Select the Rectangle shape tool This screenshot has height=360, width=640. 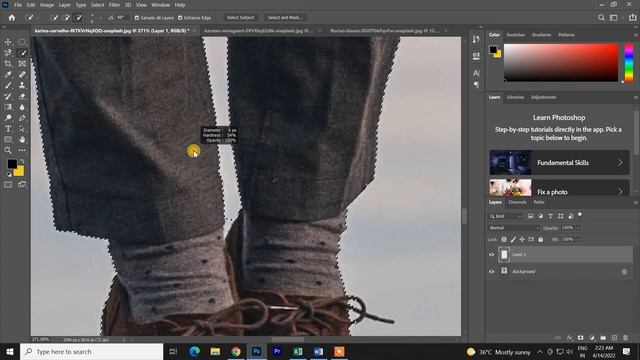(8, 140)
